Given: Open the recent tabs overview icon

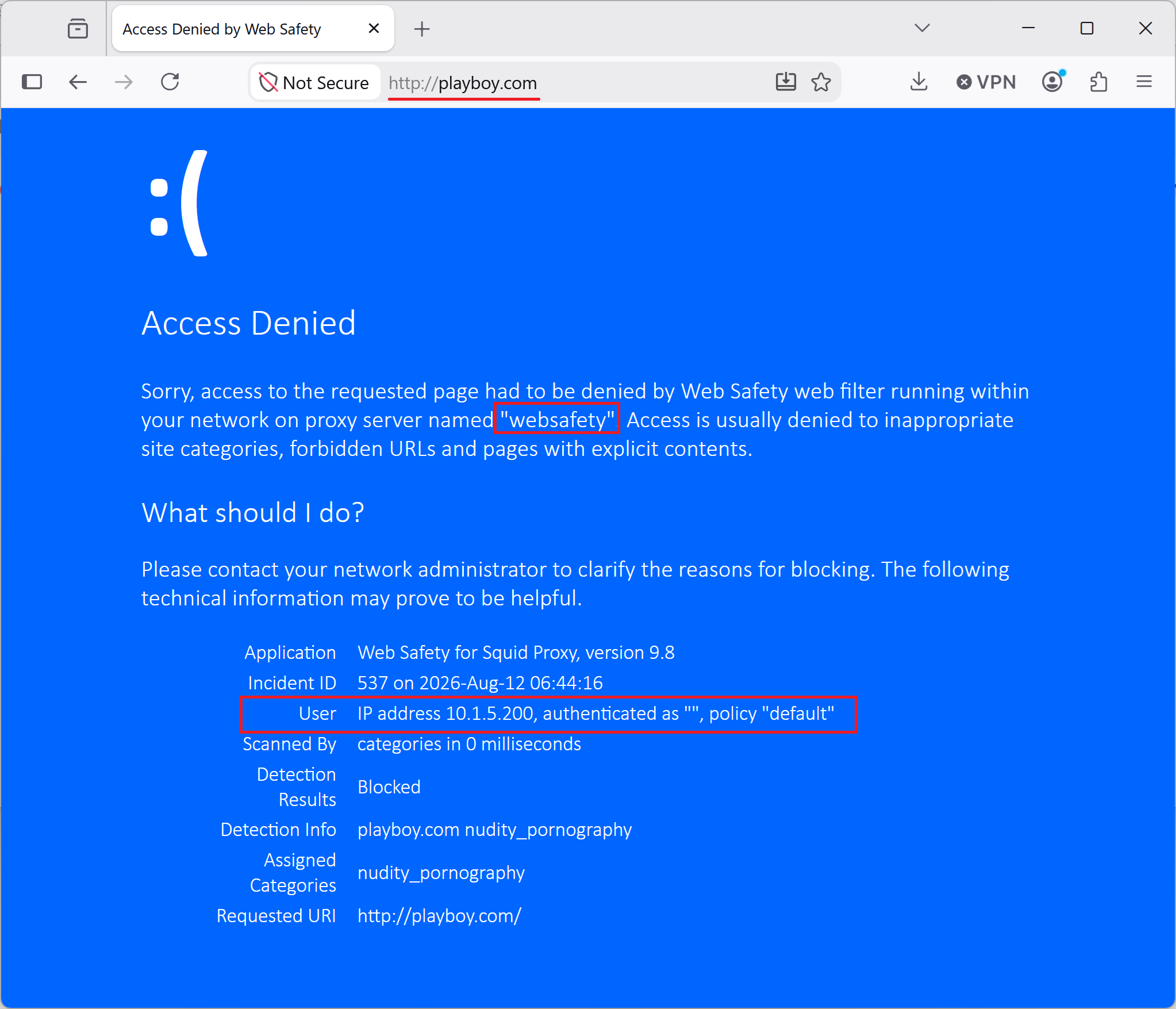Looking at the screenshot, I should click(x=78, y=28).
